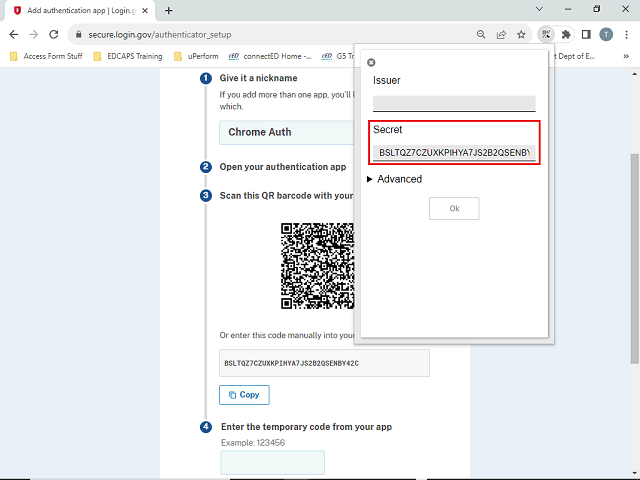Open the Chrome Extensions puzzle icon

pos(566,34)
